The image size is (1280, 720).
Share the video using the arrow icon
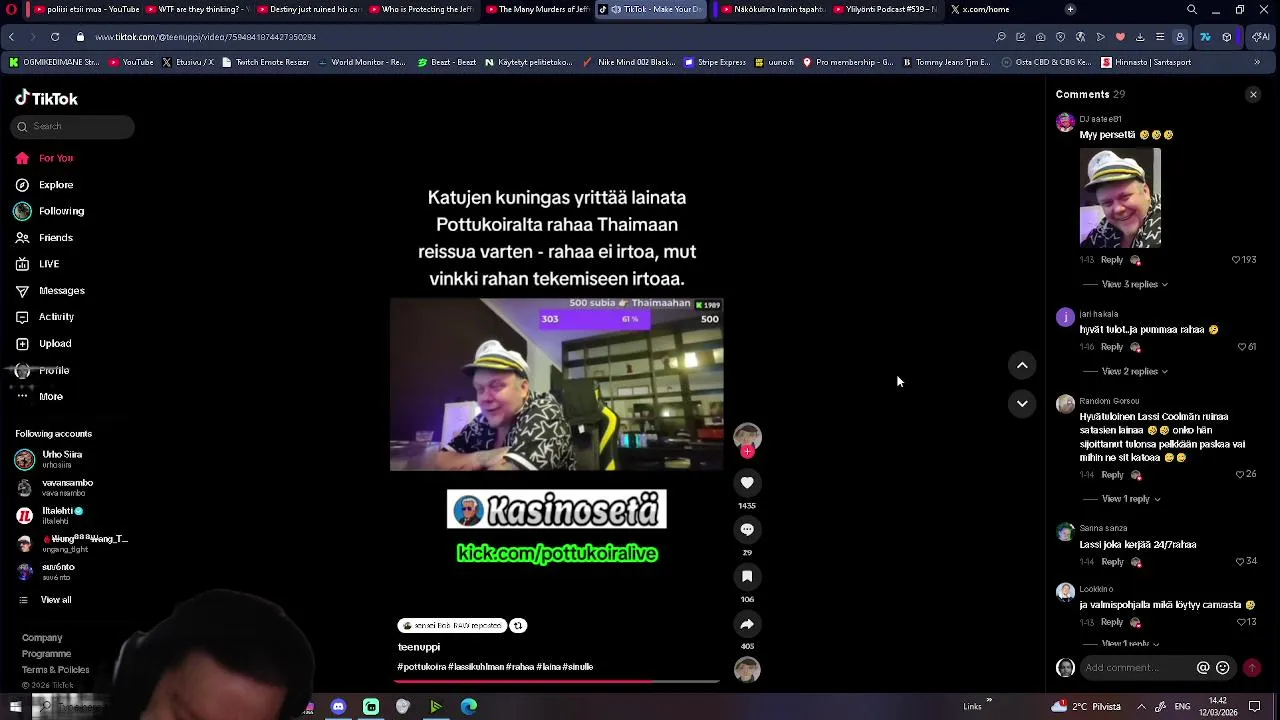(x=747, y=624)
